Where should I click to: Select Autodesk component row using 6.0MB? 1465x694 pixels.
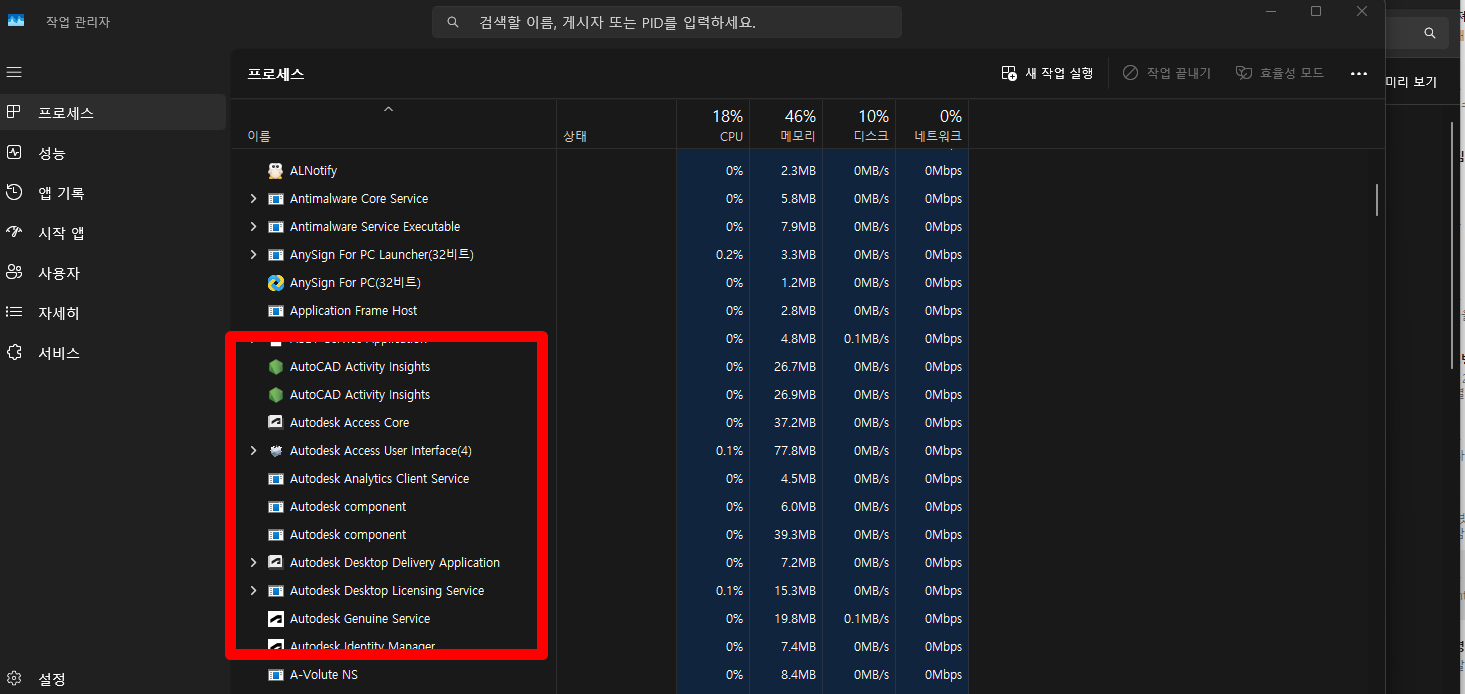tap(600, 507)
